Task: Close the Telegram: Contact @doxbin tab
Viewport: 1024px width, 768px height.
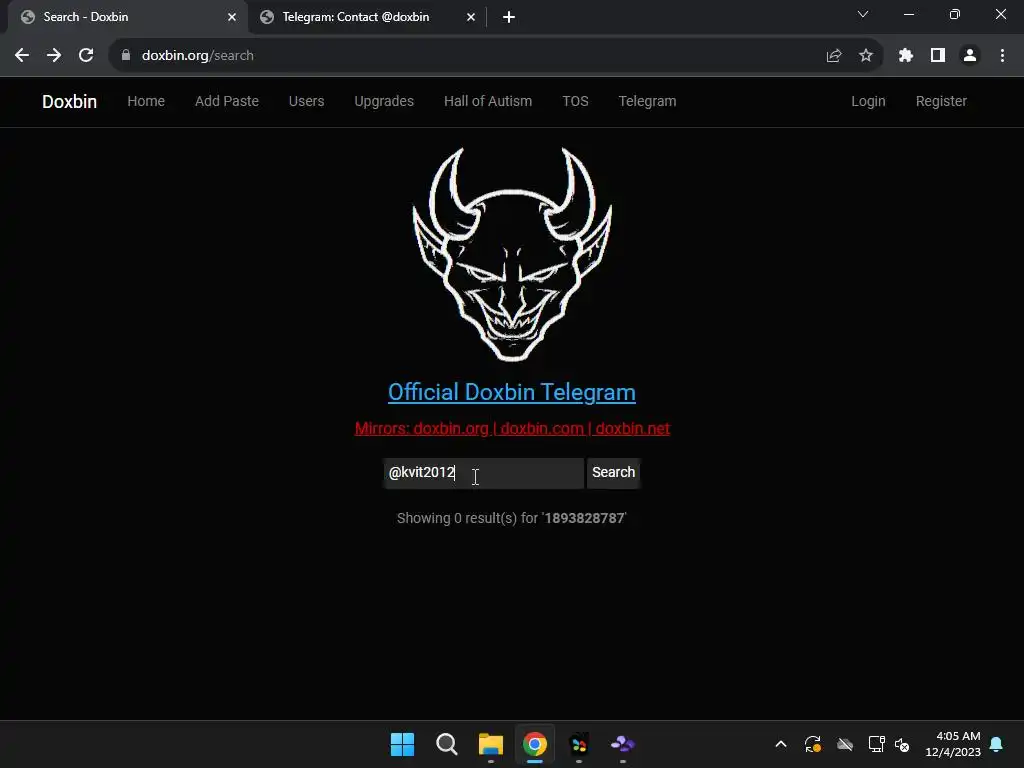Action: tap(471, 17)
